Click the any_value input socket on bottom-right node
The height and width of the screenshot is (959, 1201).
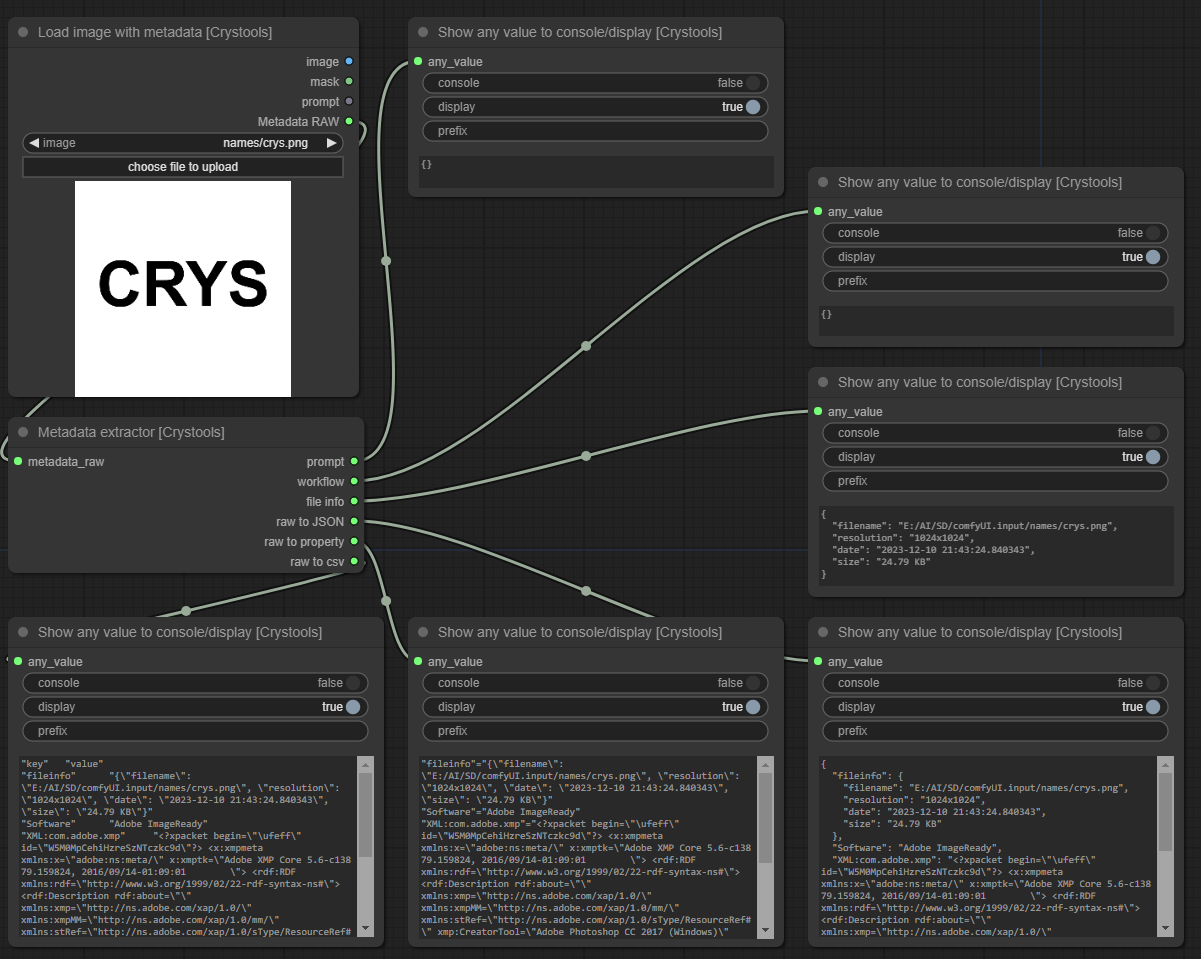[x=820, y=661]
